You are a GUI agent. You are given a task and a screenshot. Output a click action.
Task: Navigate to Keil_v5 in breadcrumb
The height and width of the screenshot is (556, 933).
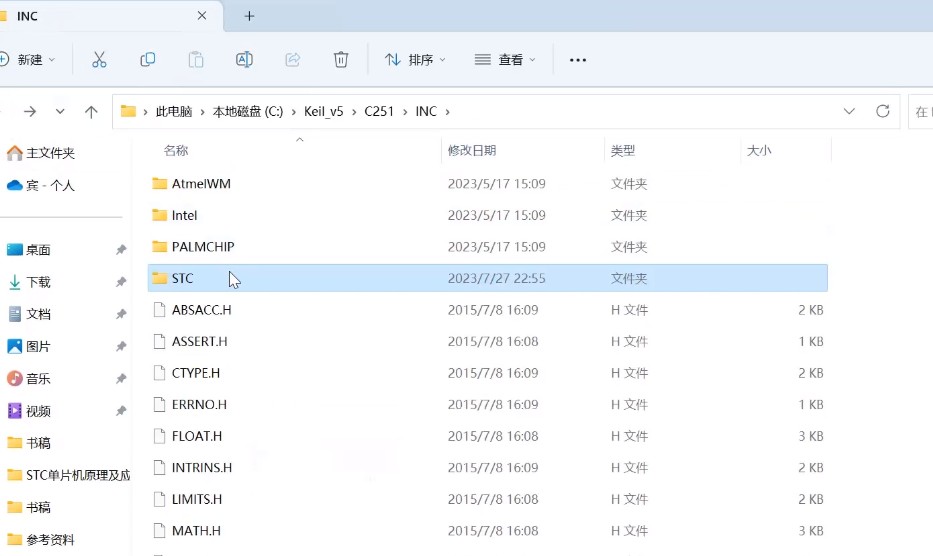(x=324, y=111)
